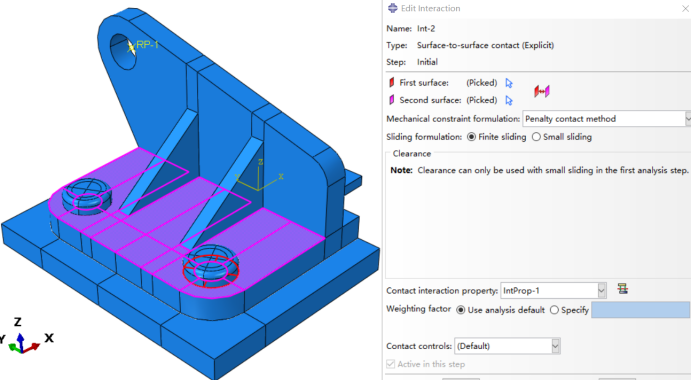Screen dimensions: 691x380
Task: Click the red First surface indicator icon
Action: 391,82
